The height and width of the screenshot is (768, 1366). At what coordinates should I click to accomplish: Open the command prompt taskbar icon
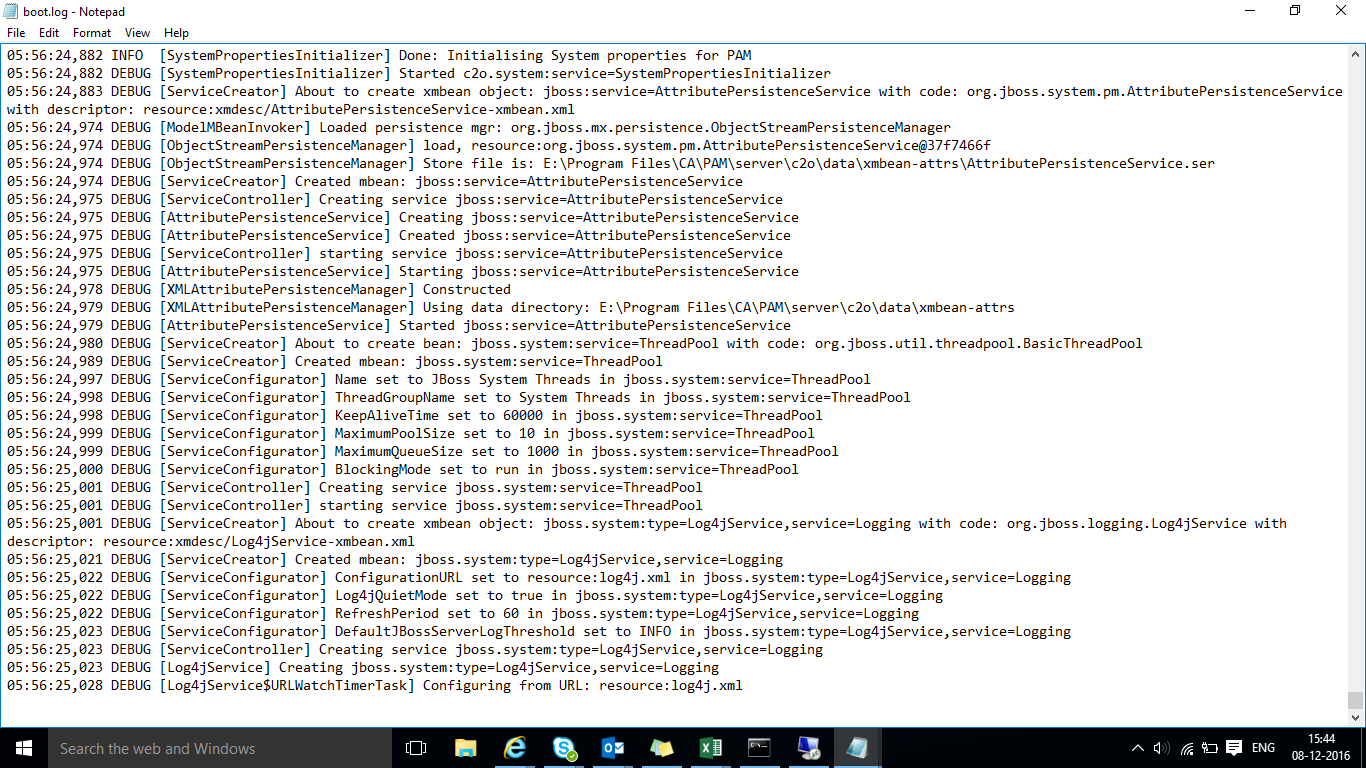click(x=759, y=747)
